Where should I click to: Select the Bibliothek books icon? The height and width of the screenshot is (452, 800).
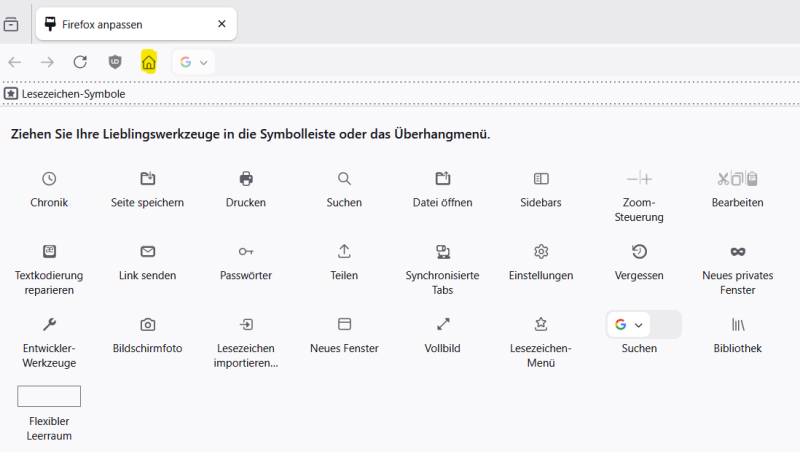tap(737, 324)
